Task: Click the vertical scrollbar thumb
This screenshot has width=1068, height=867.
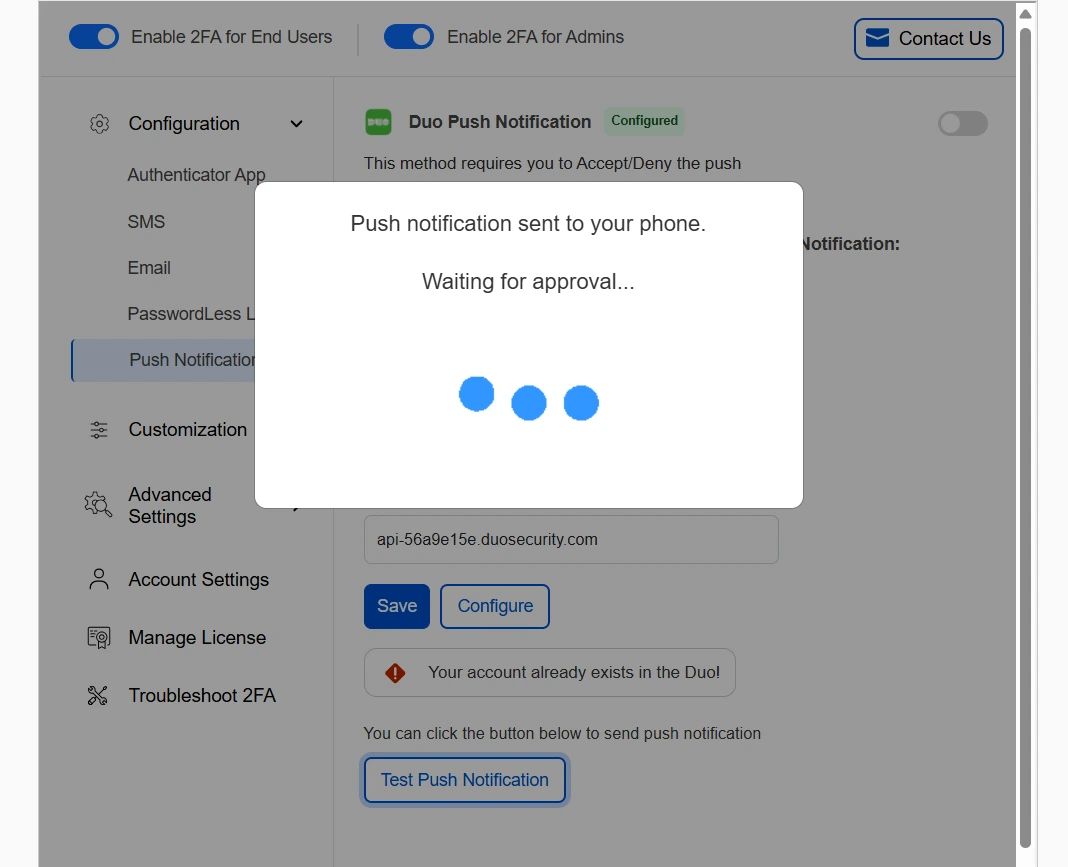Action: click(x=1025, y=436)
